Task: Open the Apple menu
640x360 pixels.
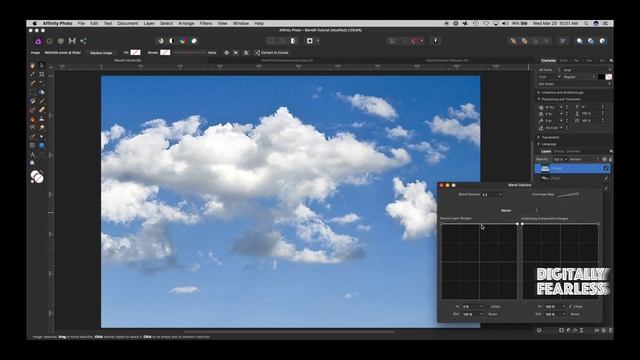Action: pyautogui.click(x=35, y=24)
